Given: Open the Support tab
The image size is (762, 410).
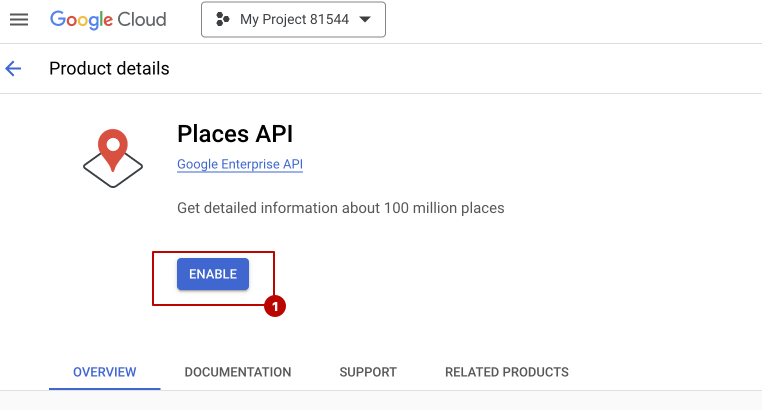Looking at the screenshot, I should point(368,372).
